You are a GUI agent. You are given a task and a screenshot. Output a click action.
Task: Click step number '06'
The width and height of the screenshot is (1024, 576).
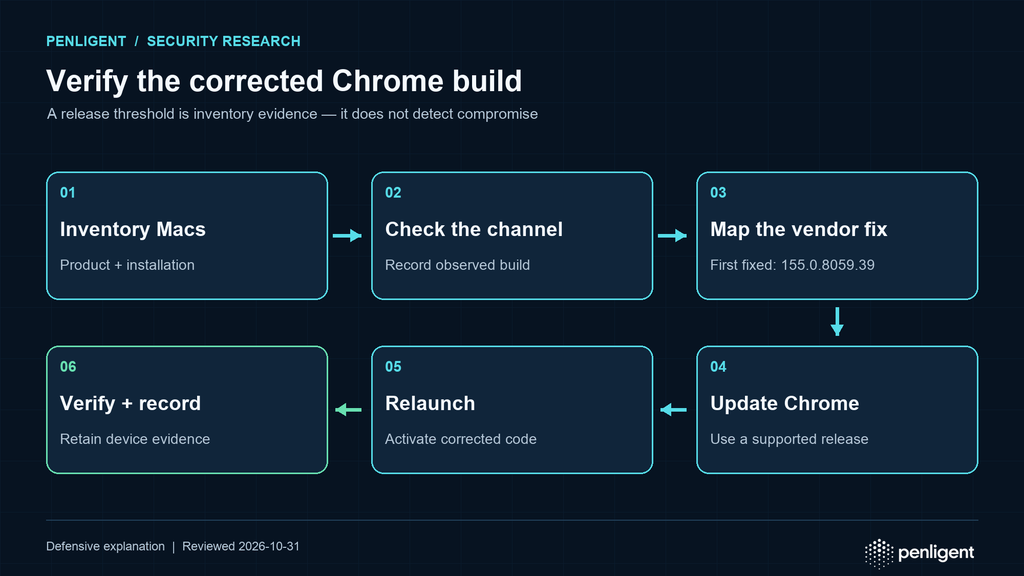point(68,367)
